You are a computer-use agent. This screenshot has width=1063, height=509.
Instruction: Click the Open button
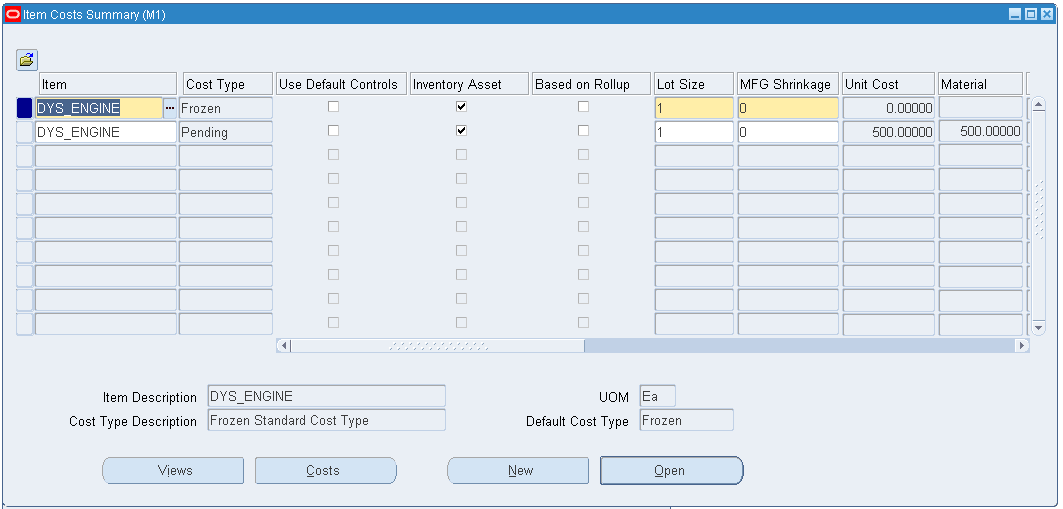click(671, 470)
